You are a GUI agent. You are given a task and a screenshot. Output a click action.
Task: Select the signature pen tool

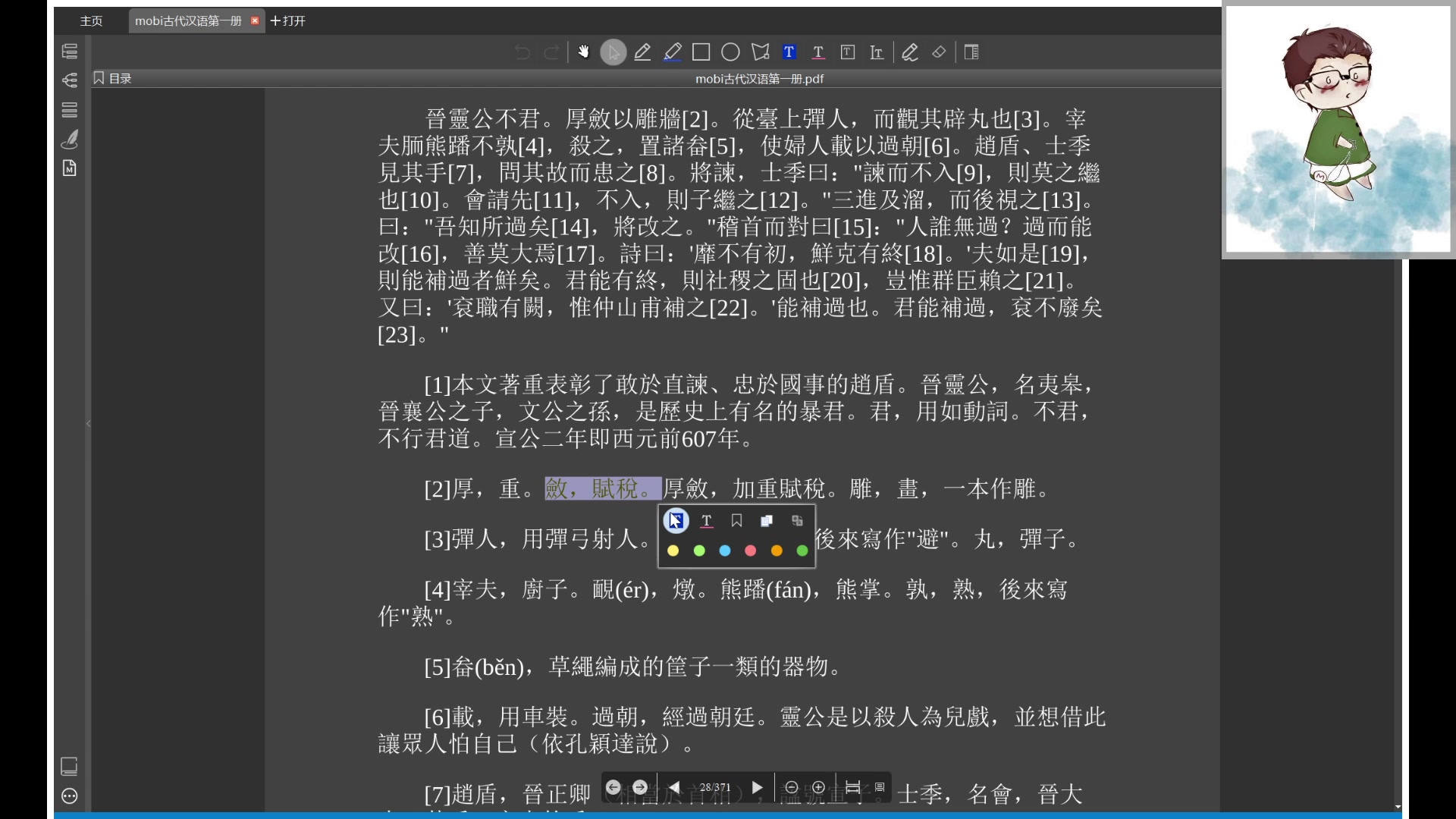click(x=910, y=52)
